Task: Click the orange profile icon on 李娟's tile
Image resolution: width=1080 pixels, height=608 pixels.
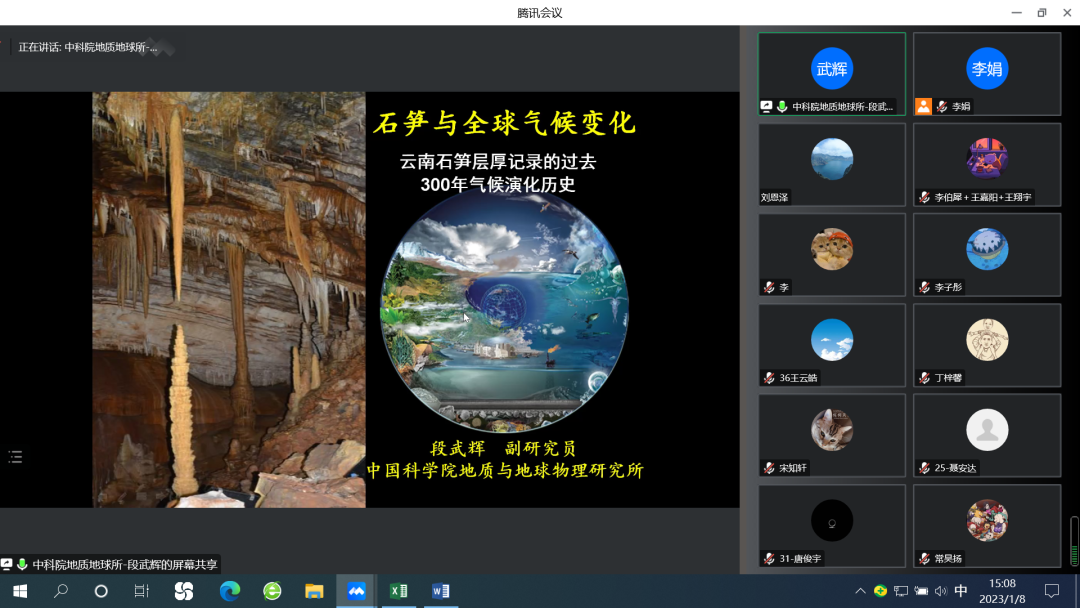Action: [923, 105]
